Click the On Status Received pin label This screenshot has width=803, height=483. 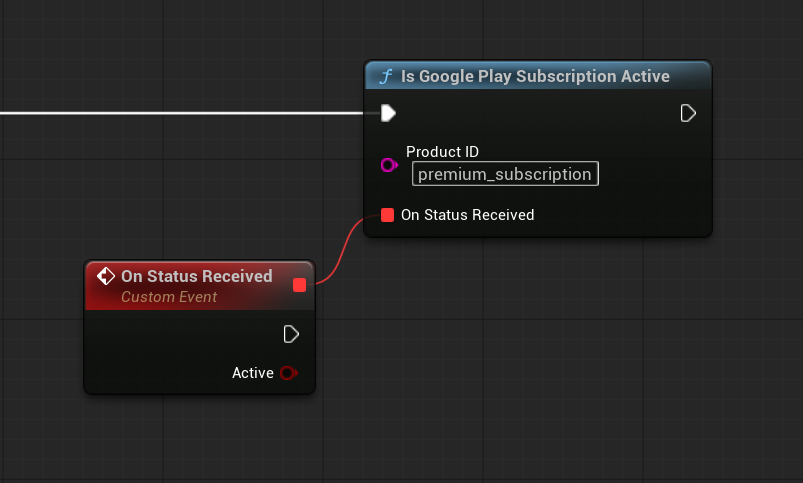pyautogui.click(x=468, y=215)
